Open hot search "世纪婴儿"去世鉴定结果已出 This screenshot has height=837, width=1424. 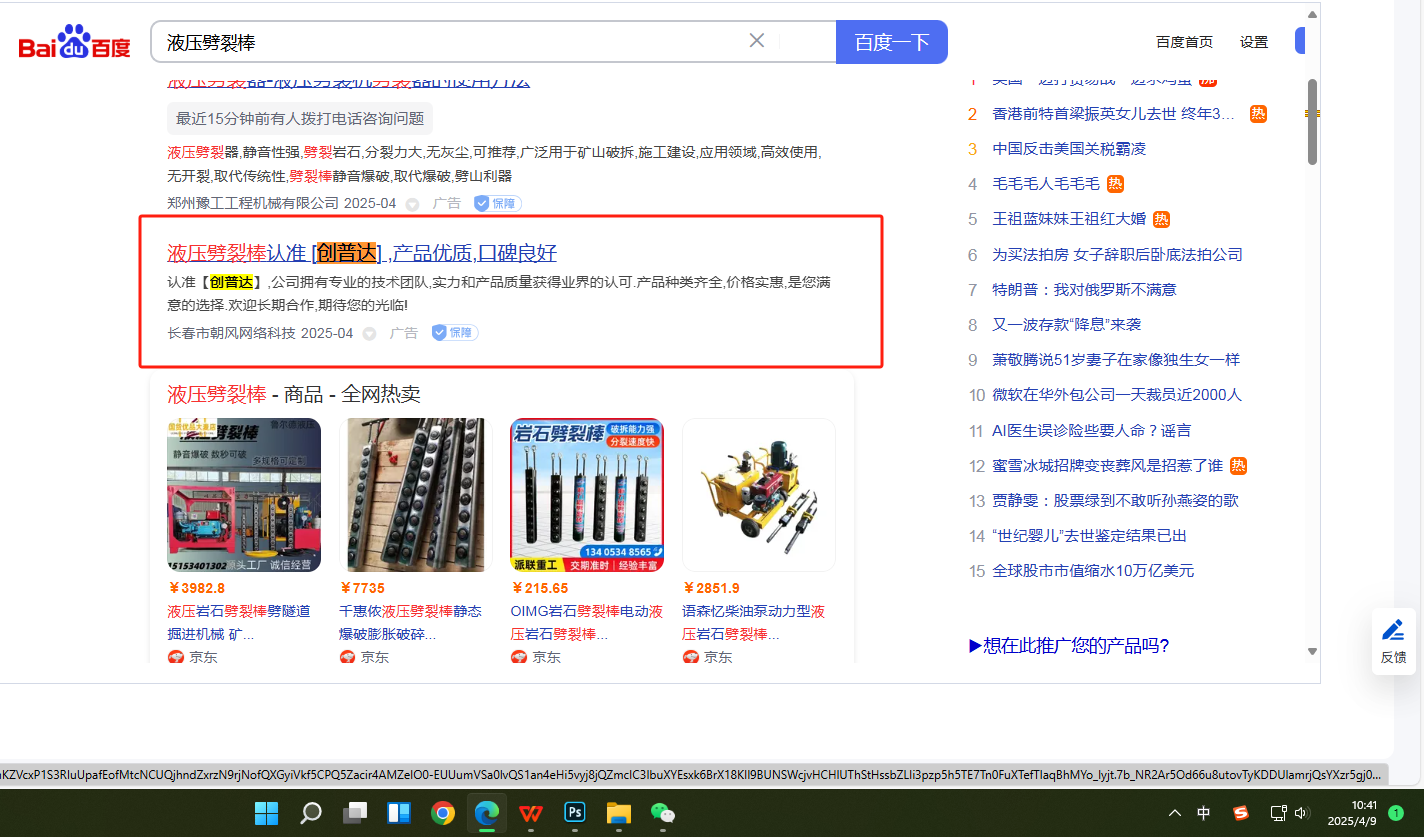[1090, 536]
